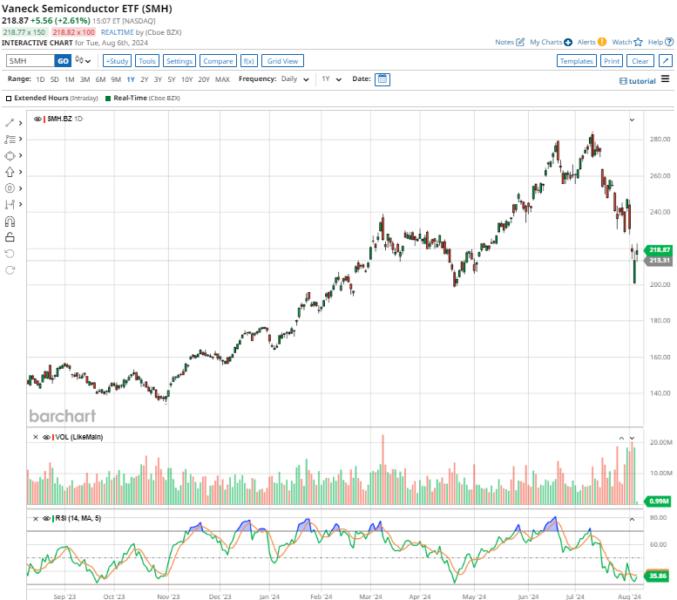Expand the measure tool submenu arrow
The width and height of the screenshot is (677, 600).
click(20, 204)
